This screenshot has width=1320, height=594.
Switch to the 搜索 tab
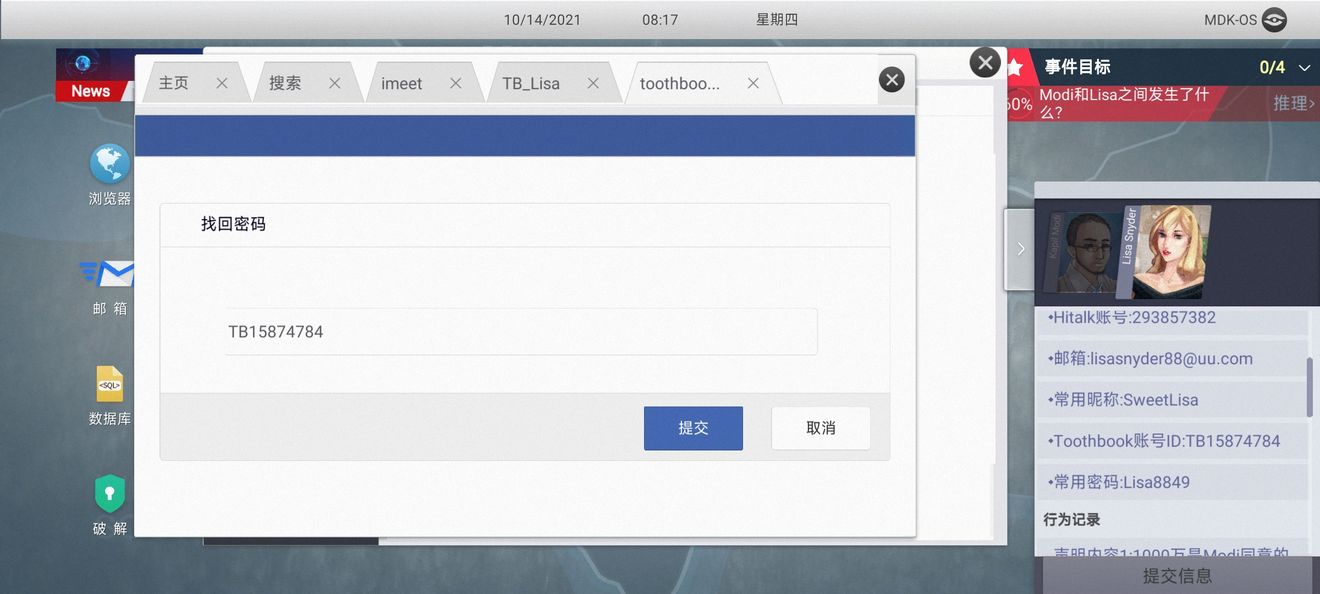[x=287, y=83]
